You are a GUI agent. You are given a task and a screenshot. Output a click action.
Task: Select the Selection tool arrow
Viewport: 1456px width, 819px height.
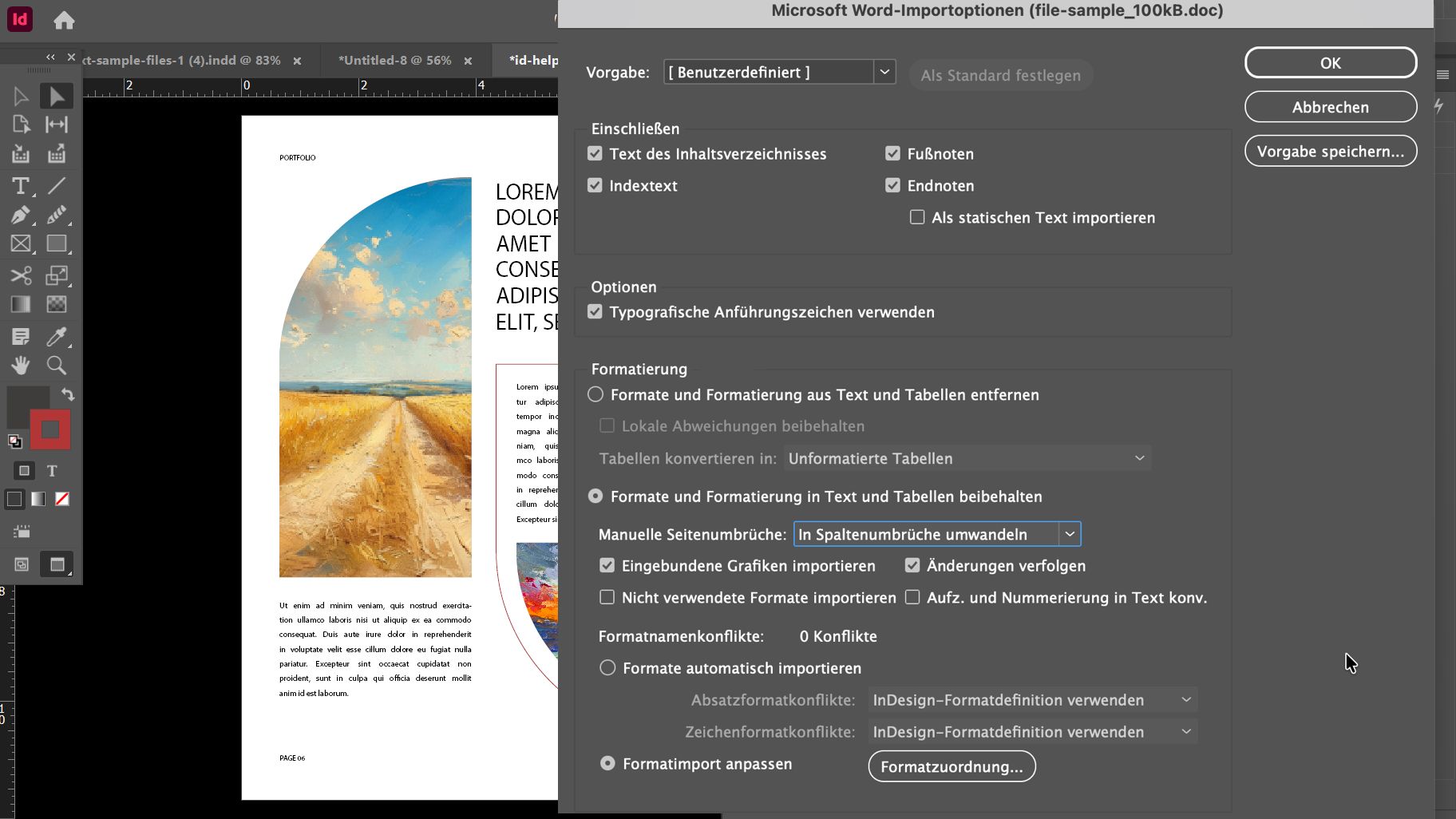[21, 97]
